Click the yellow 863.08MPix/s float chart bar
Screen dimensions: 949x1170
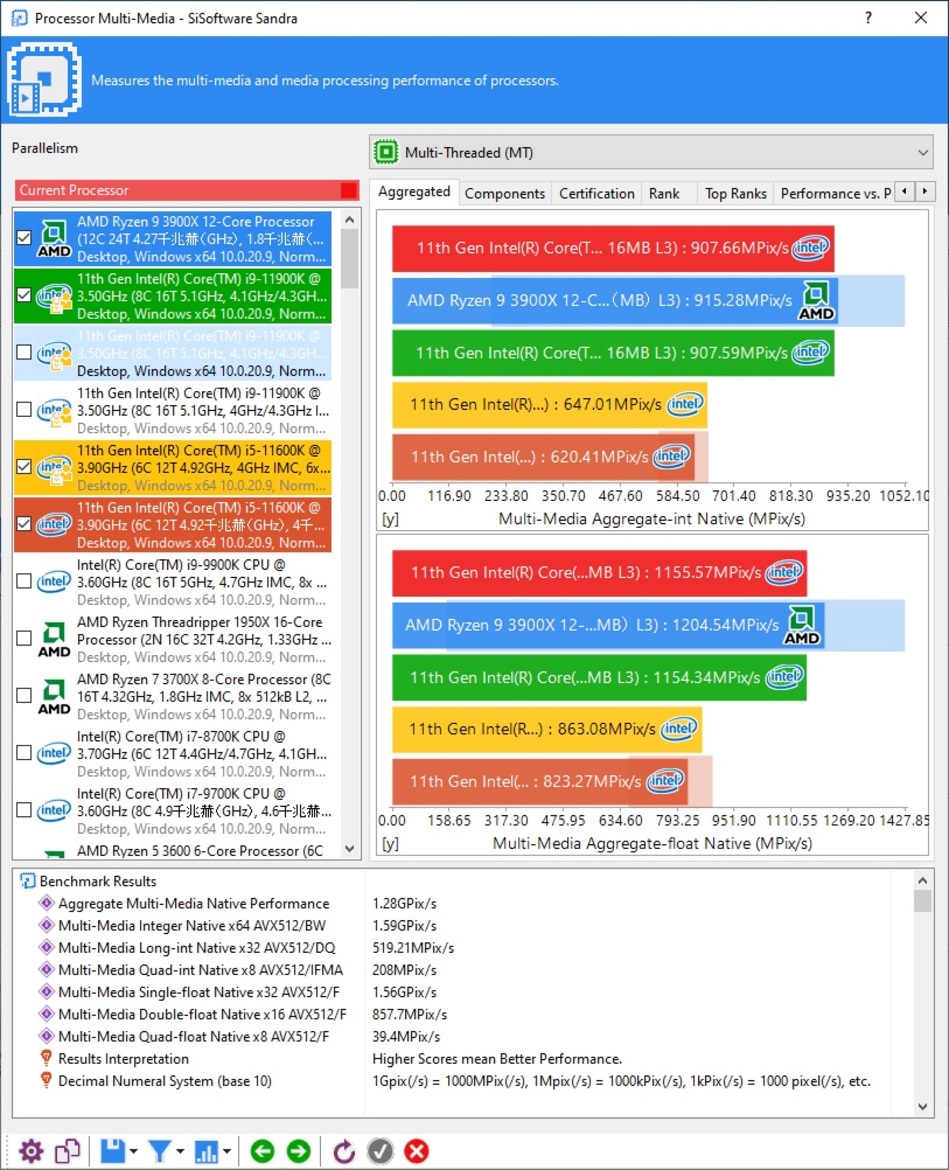pyautogui.click(x=547, y=729)
